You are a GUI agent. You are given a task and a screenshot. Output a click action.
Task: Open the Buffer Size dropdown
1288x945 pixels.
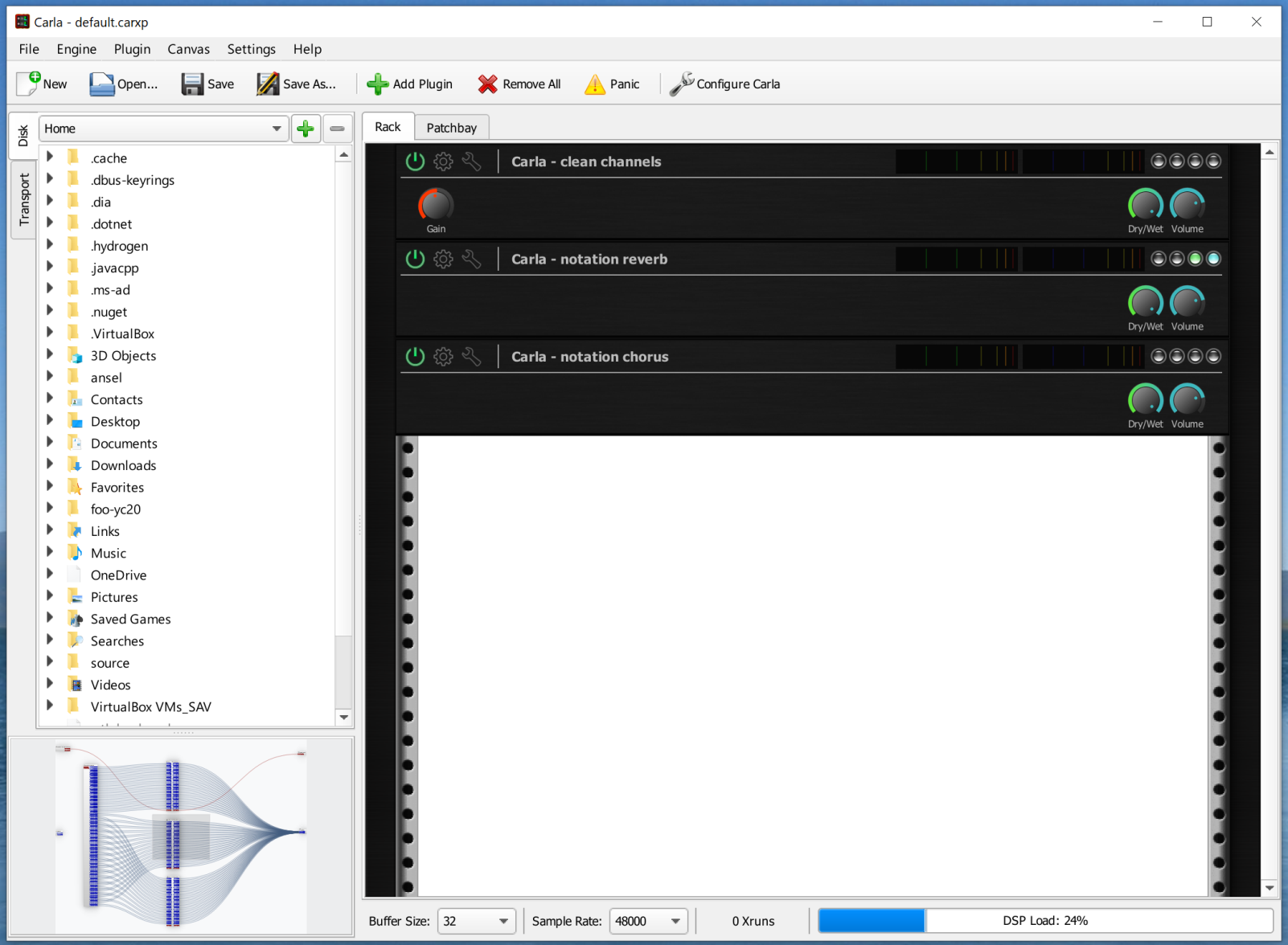[476, 921]
